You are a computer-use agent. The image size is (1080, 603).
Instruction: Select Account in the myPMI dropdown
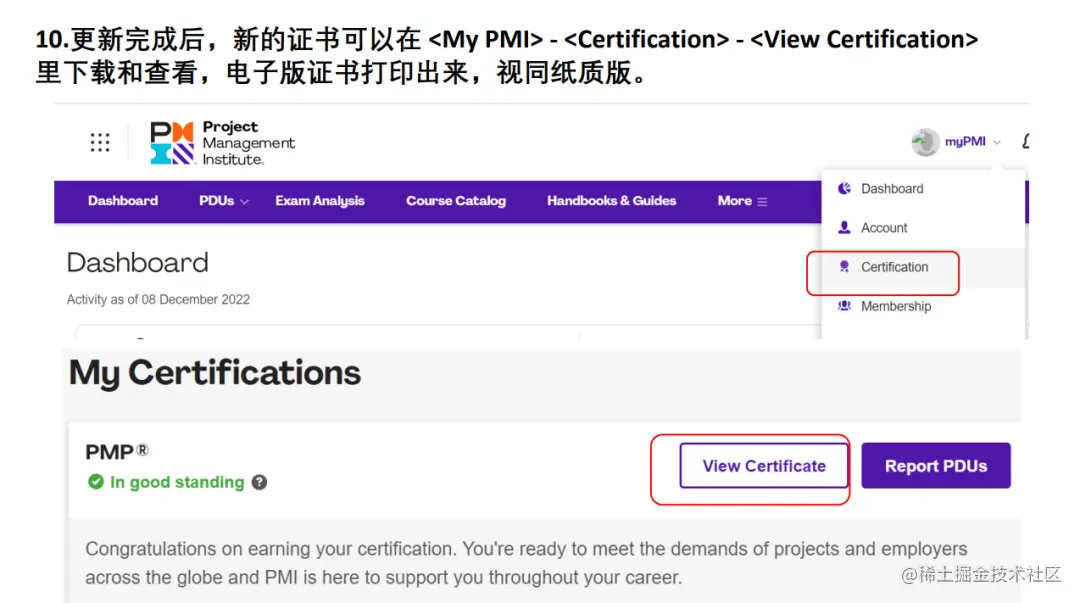point(884,227)
